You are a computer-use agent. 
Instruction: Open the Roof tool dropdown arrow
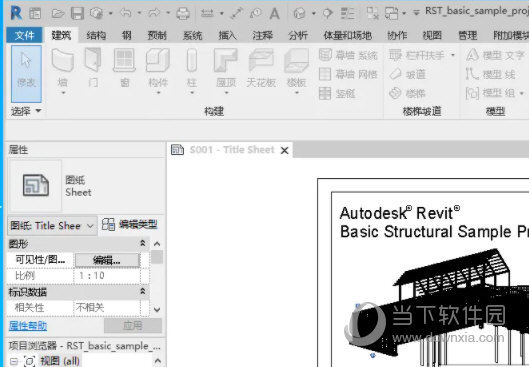pos(226,93)
